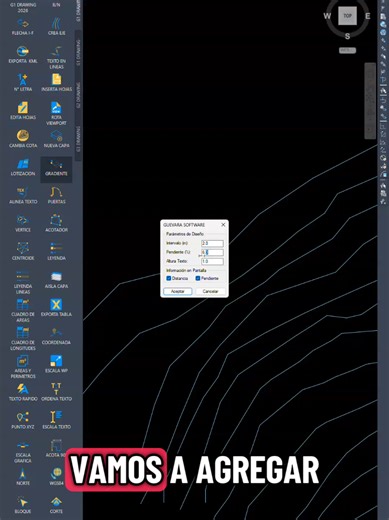The width and height of the screenshot is (389, 520).
Task: Activate the CORTE tool
Action: (x=56, y=505)
